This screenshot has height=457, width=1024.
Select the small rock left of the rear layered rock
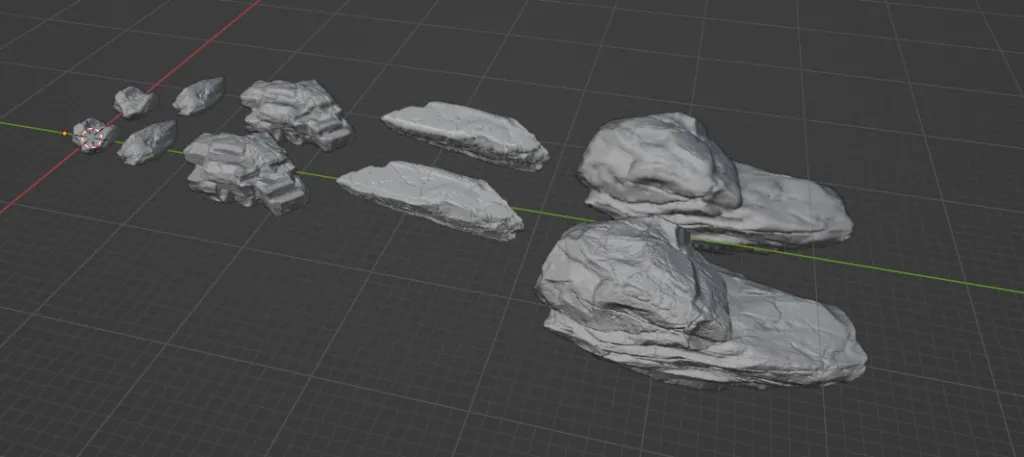[x=199, y=95]
